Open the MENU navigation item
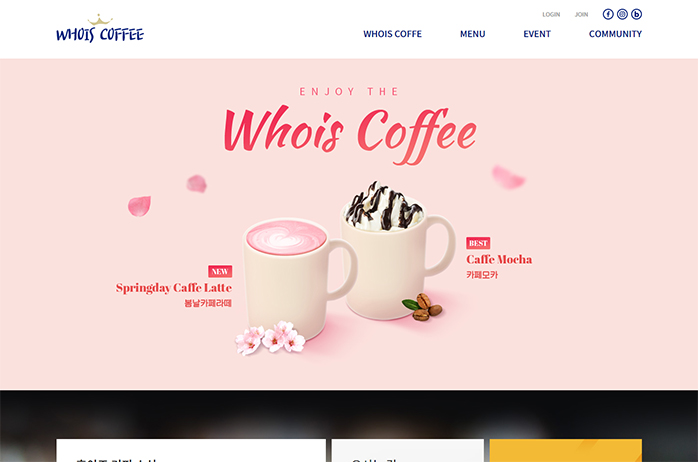Image resolution: width=698 pixels, height=462 pixels. 472,34
